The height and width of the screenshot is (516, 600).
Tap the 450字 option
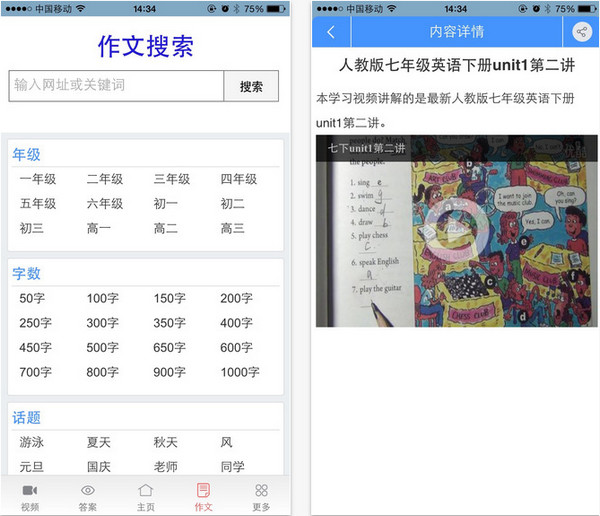point(36,348)
